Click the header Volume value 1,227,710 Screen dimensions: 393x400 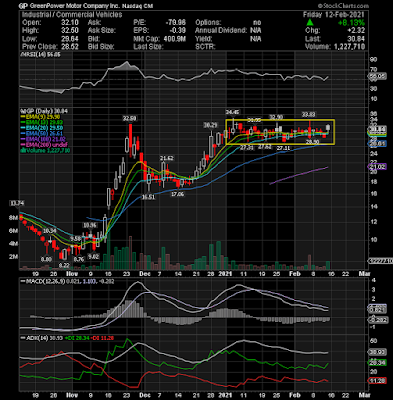tap(349, 47)
